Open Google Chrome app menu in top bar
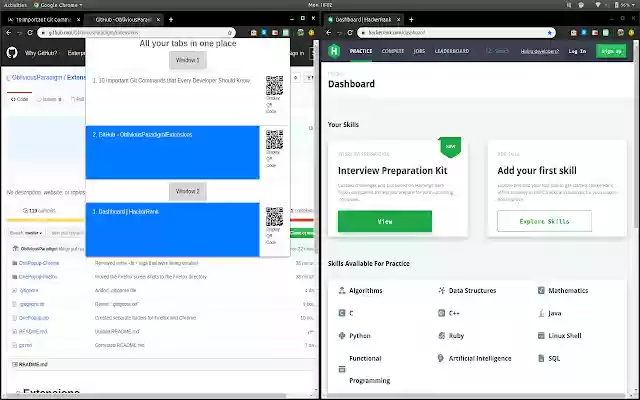640x400 pixels. tap(58, 5)
